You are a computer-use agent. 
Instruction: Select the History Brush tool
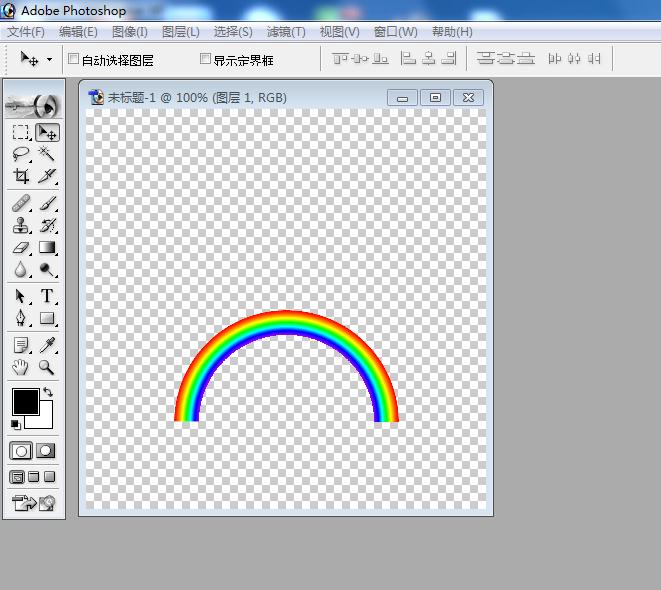(x=47, y=225)
